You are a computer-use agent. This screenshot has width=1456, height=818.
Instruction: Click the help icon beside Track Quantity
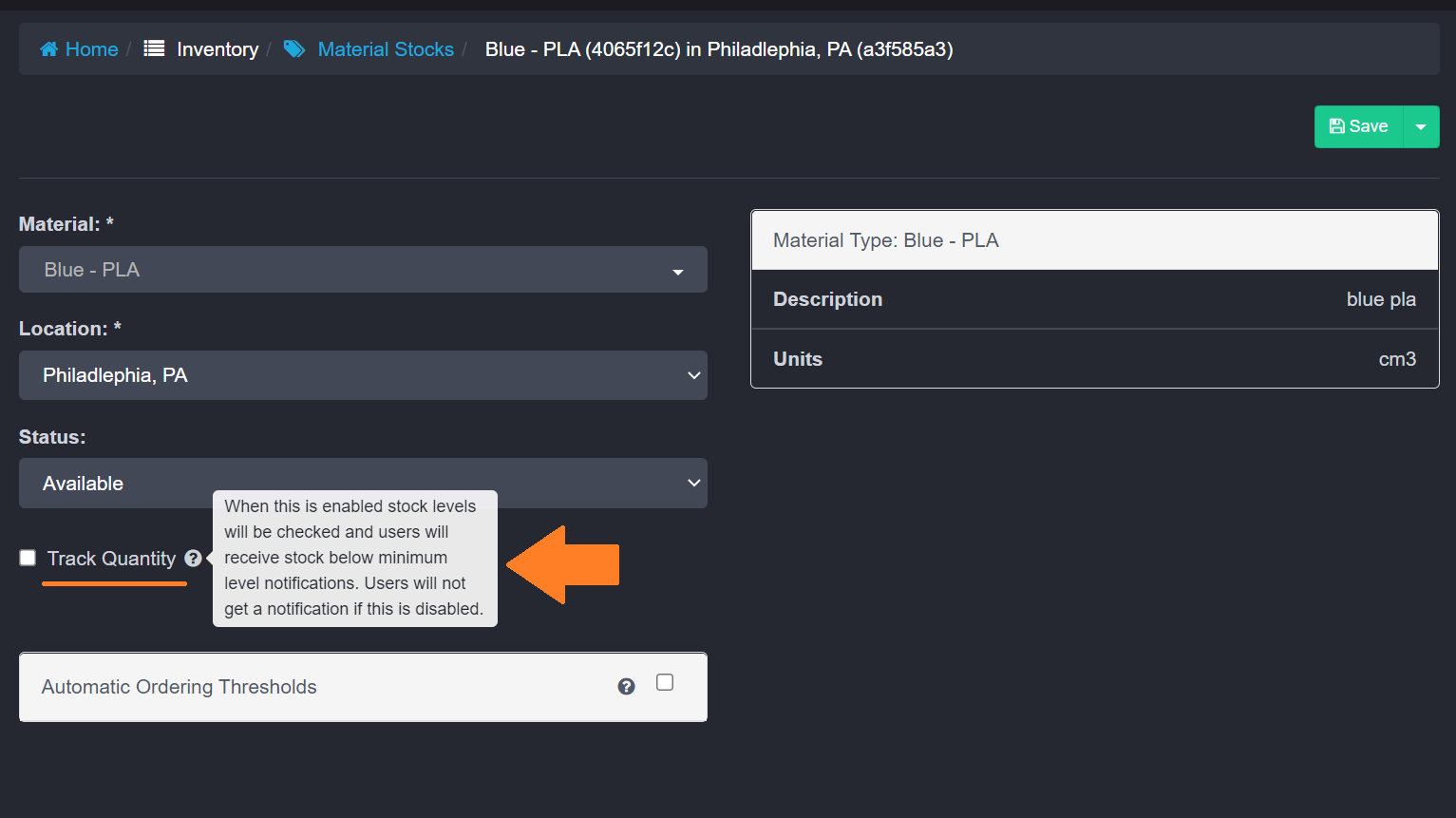pyautogui.click(x=193, y=559)
